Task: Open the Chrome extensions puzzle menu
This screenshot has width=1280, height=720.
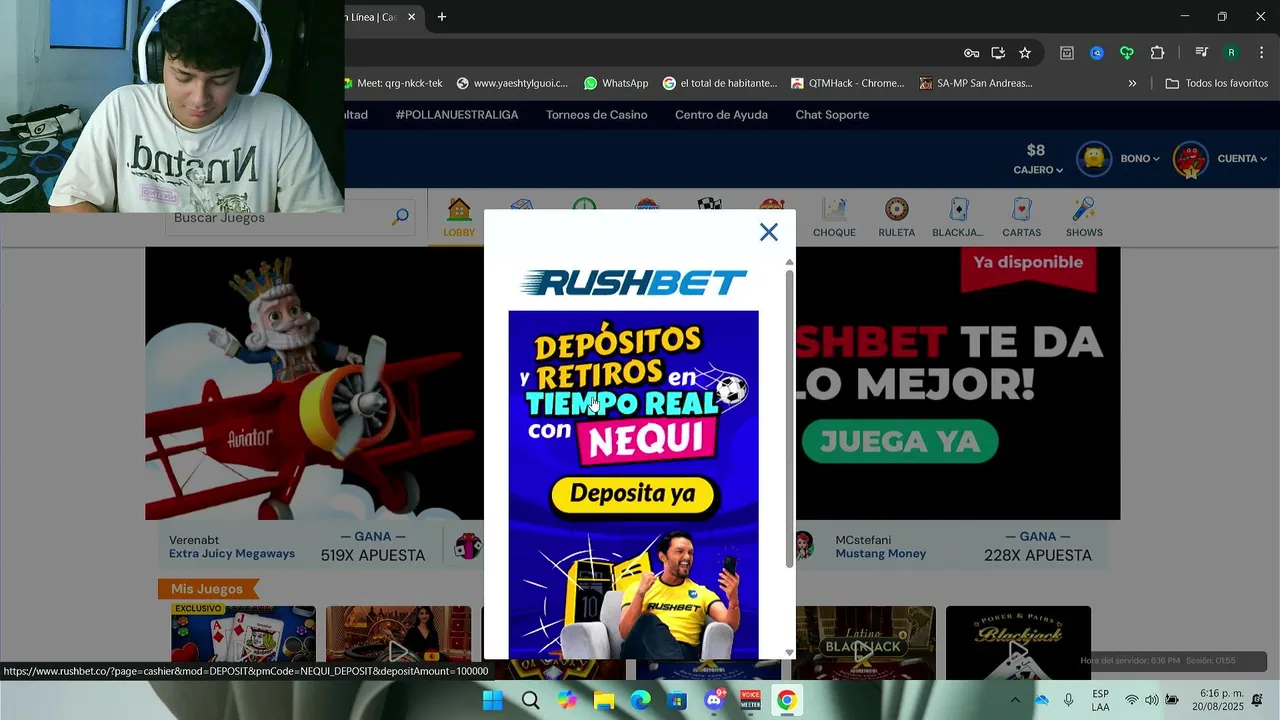Action: [1158, 53]
